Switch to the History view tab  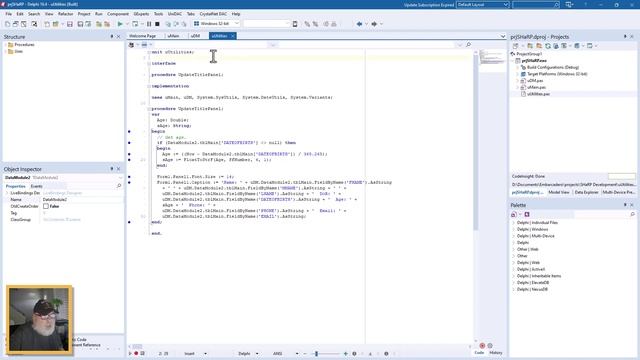[496, 353]
